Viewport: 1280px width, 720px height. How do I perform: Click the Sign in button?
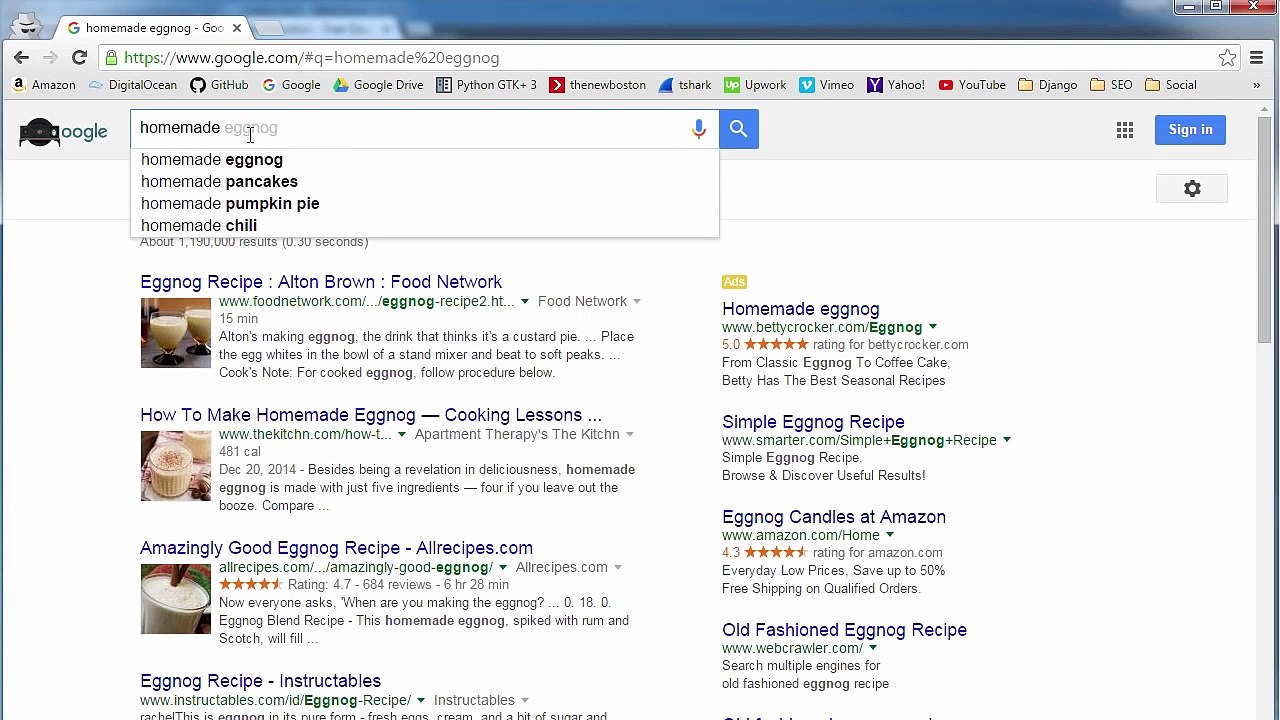point(1190,129)
